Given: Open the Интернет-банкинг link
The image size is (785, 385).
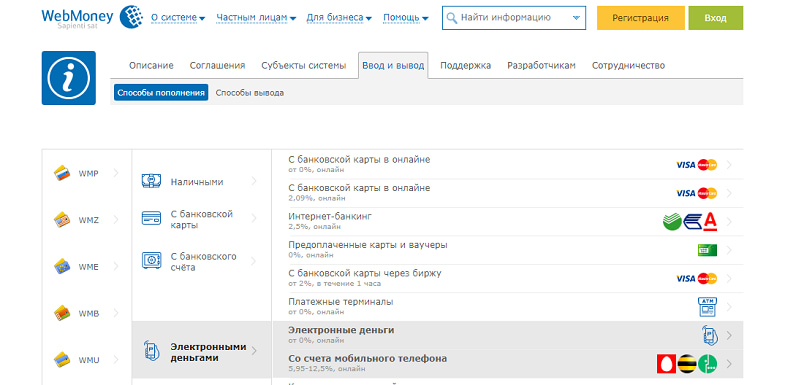Looking at the screenshot, I should click(x=330, y=217).
